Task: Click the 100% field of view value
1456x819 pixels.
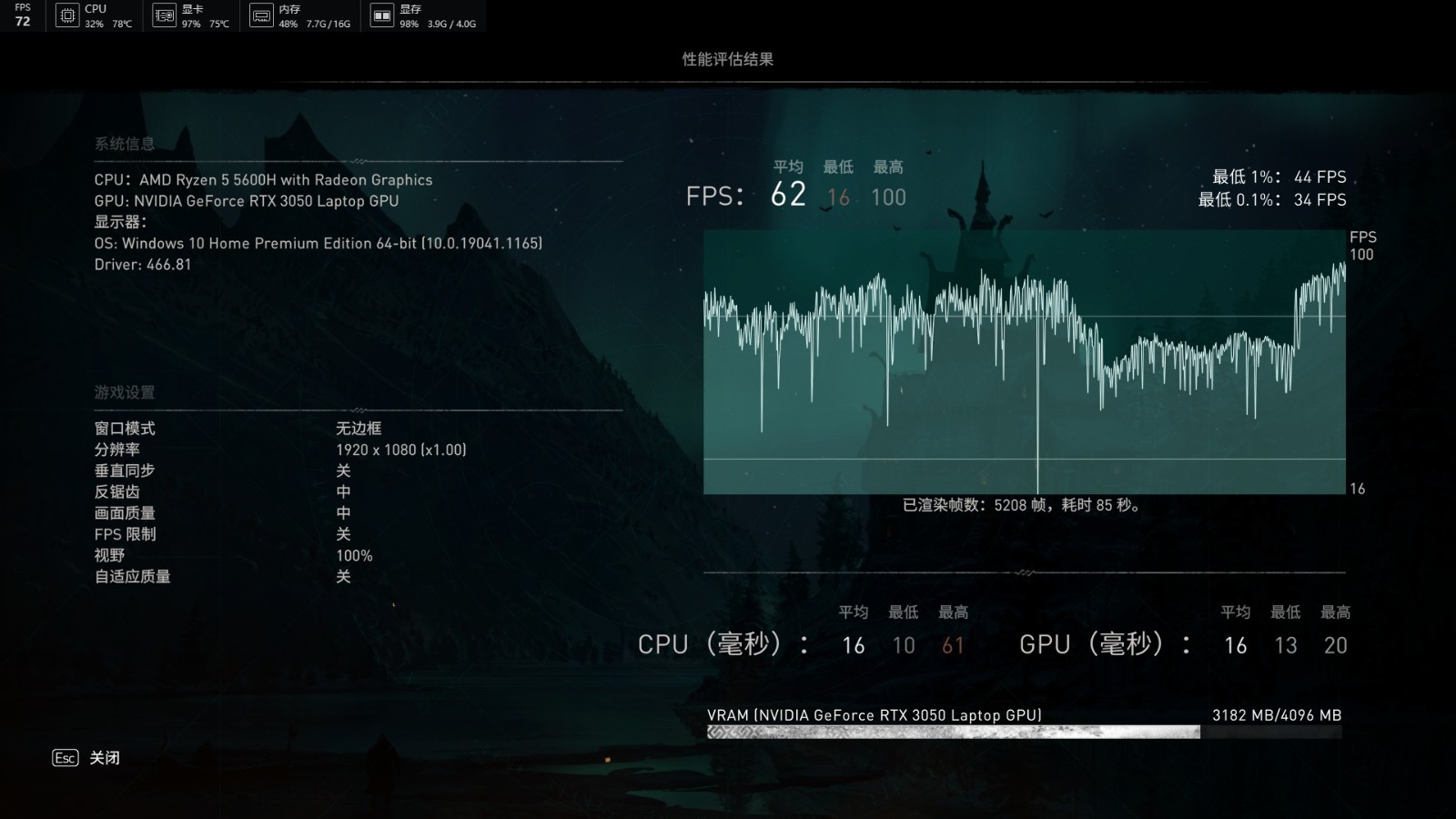Action: [354, 555]
